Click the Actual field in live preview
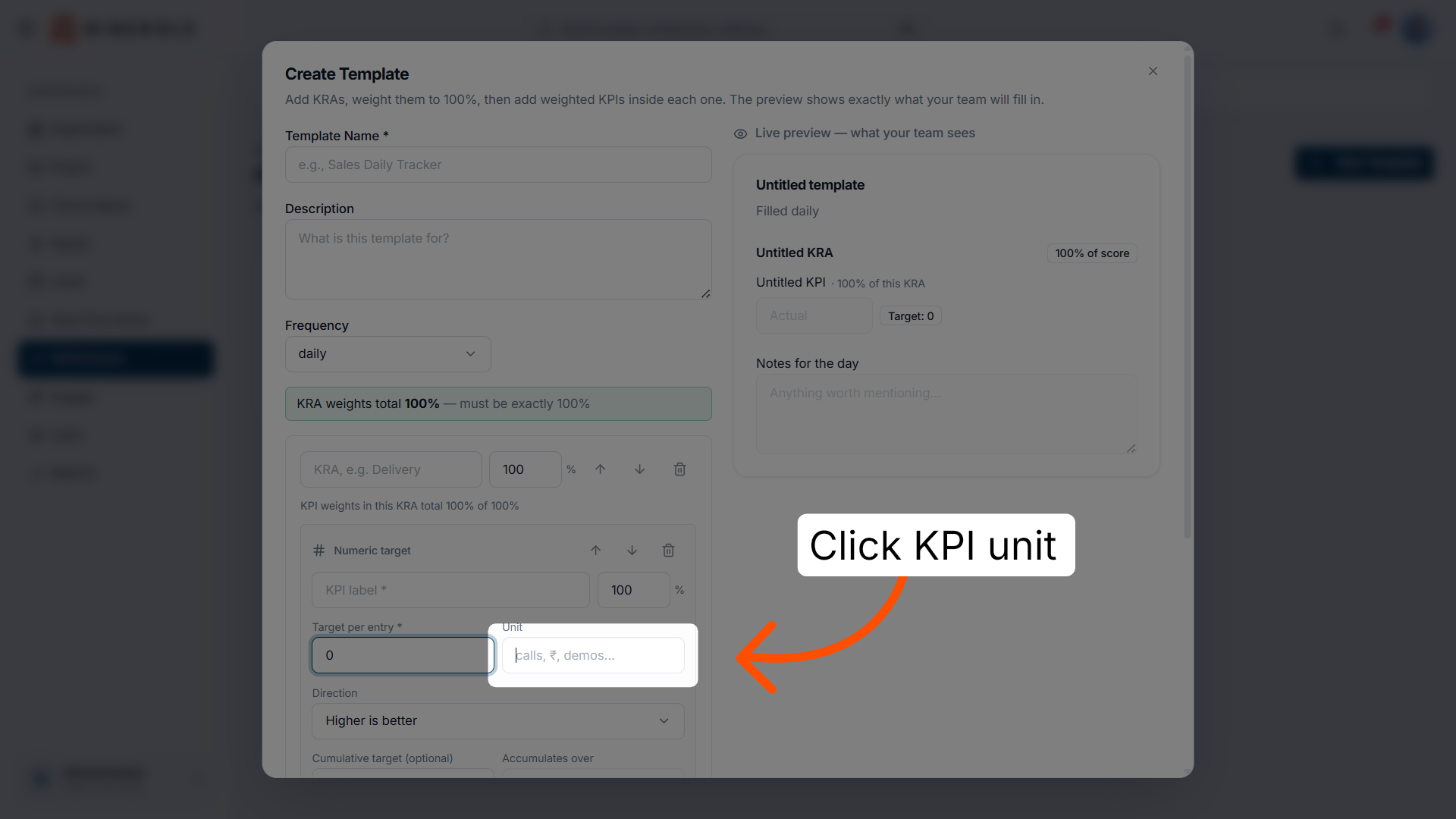Viewport: 1456px width, 819px height. tap(814, 315)
